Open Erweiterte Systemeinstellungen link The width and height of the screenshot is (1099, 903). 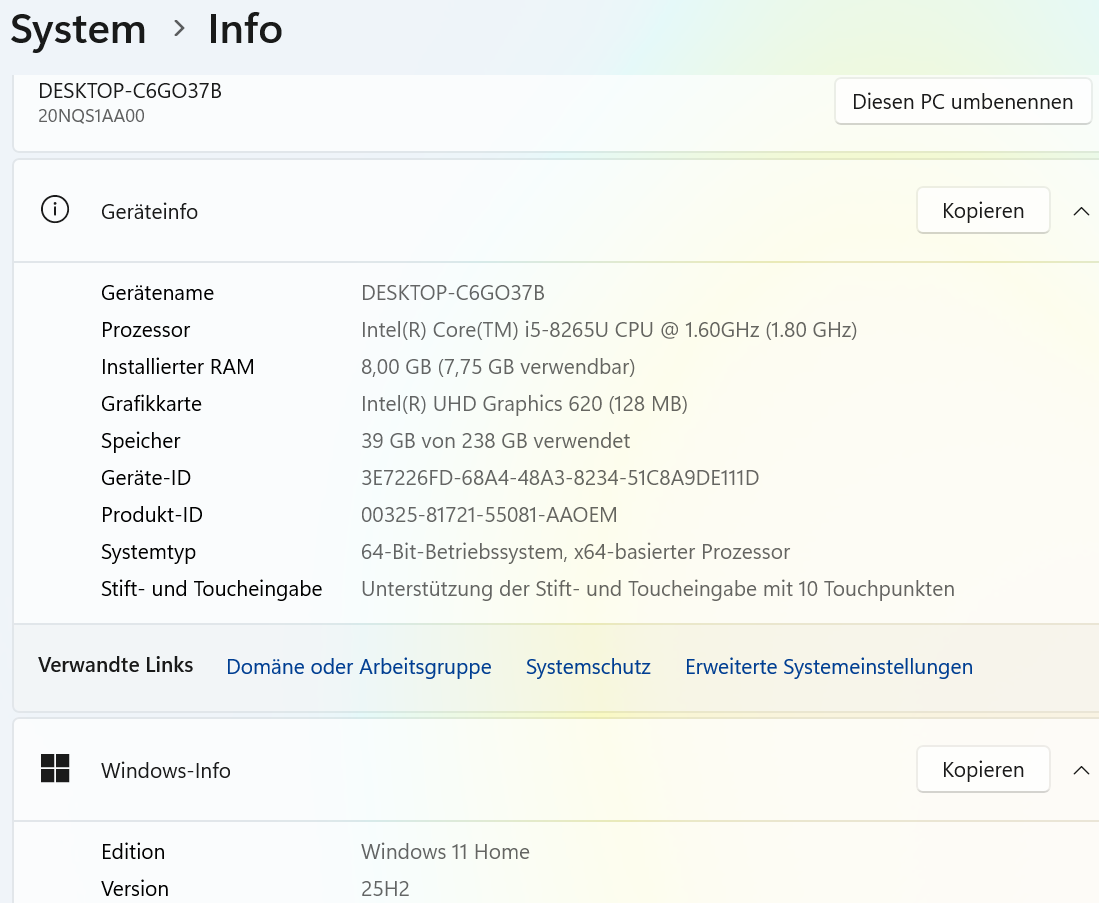tap(828, 666)
